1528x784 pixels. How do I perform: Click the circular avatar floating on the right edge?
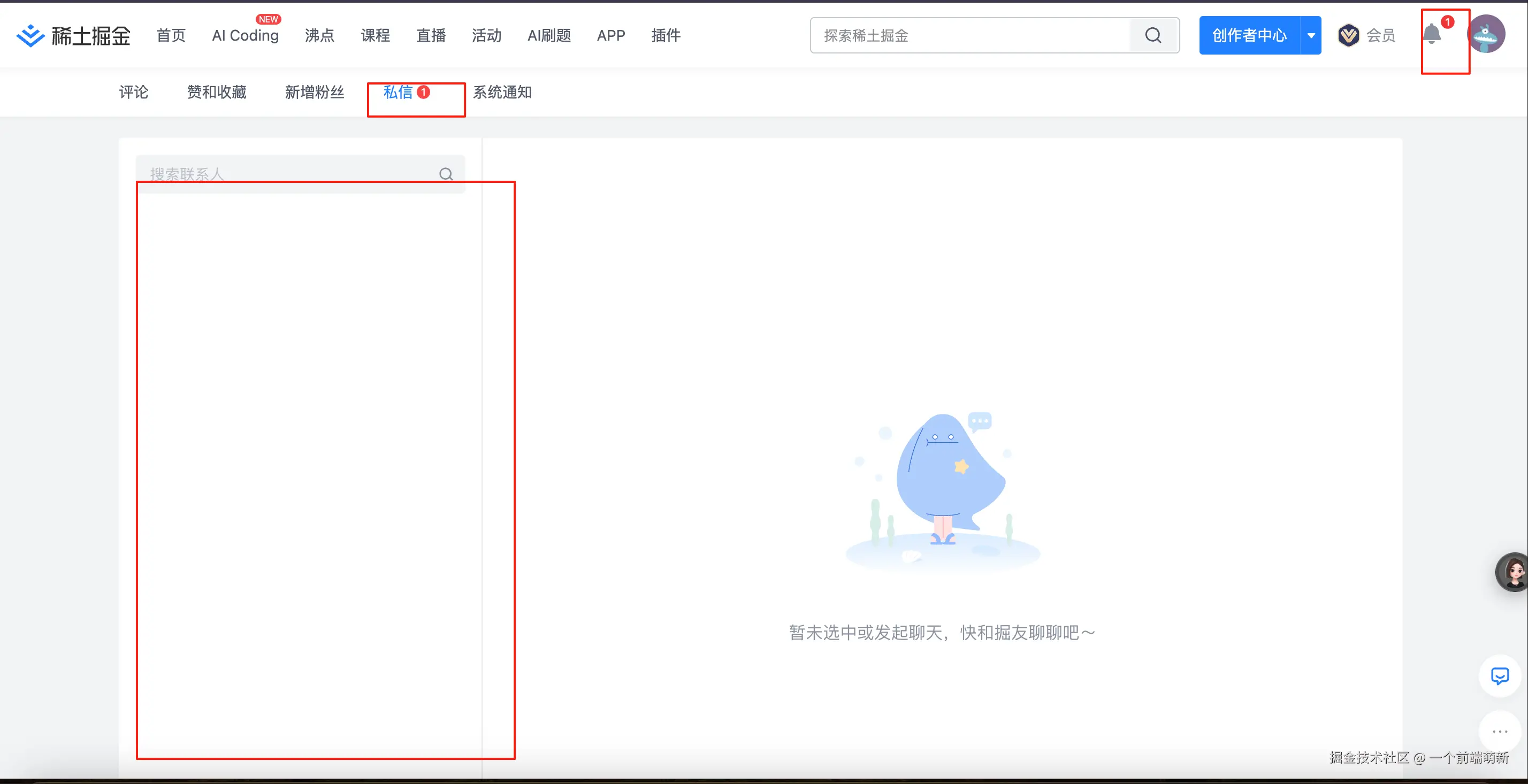click(1512, 572)
